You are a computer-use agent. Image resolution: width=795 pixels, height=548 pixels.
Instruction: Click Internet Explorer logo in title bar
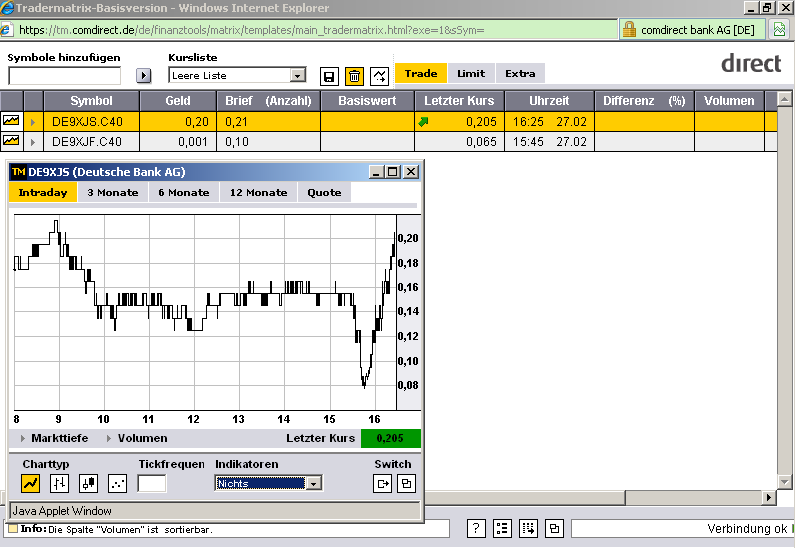(7, 8)
